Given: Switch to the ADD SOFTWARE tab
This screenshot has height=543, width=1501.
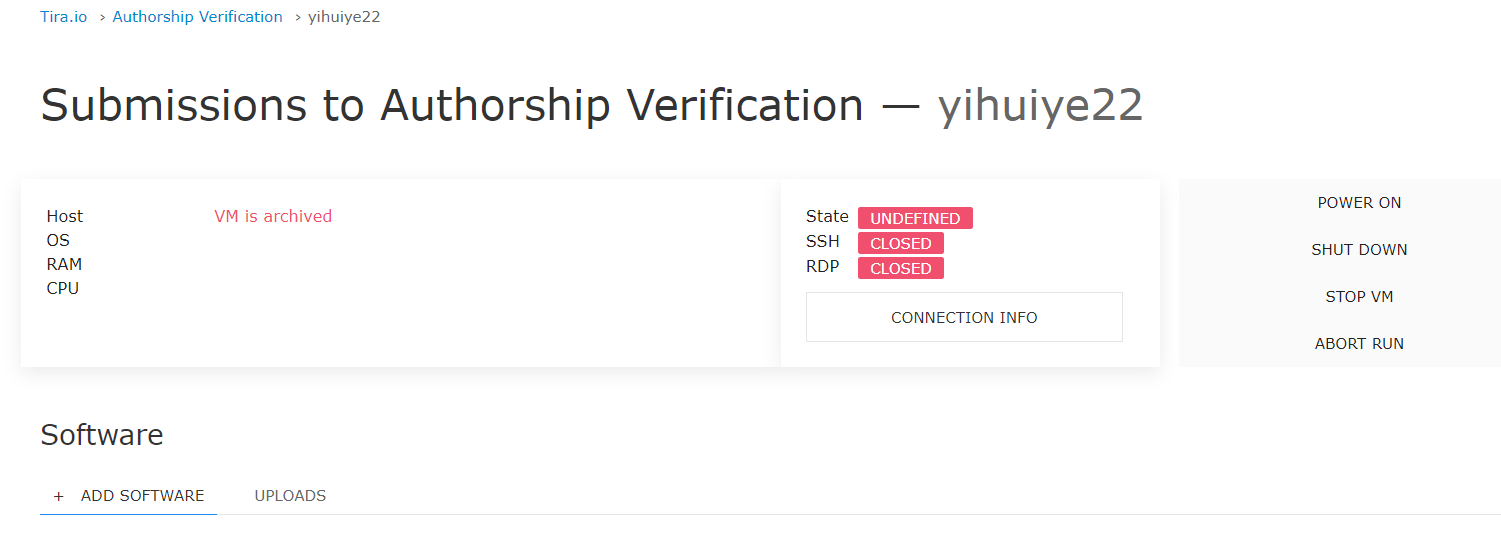Looking at the screenshot, I should pyautogui.click(x=128, y=496).
